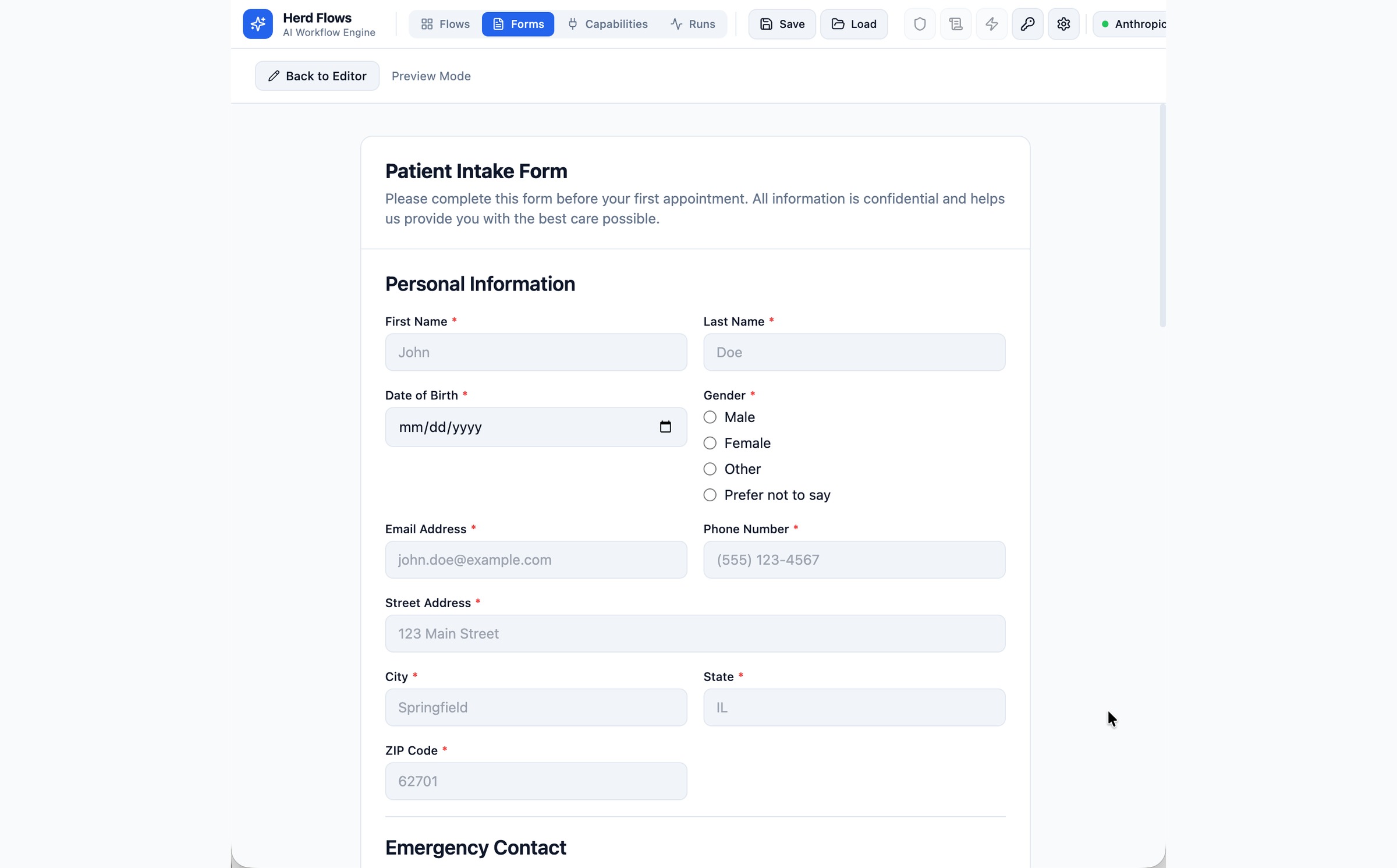This screenshot has width=1397, height=868.
Task: Click the Herd Flows sparkle logo
Action: (257, 24)
